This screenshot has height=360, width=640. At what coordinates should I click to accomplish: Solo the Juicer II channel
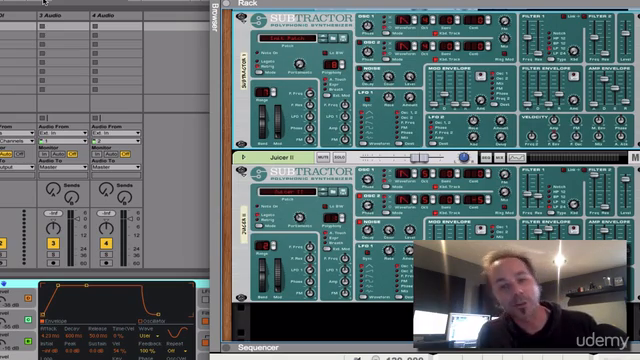click(x=339, y=157)
